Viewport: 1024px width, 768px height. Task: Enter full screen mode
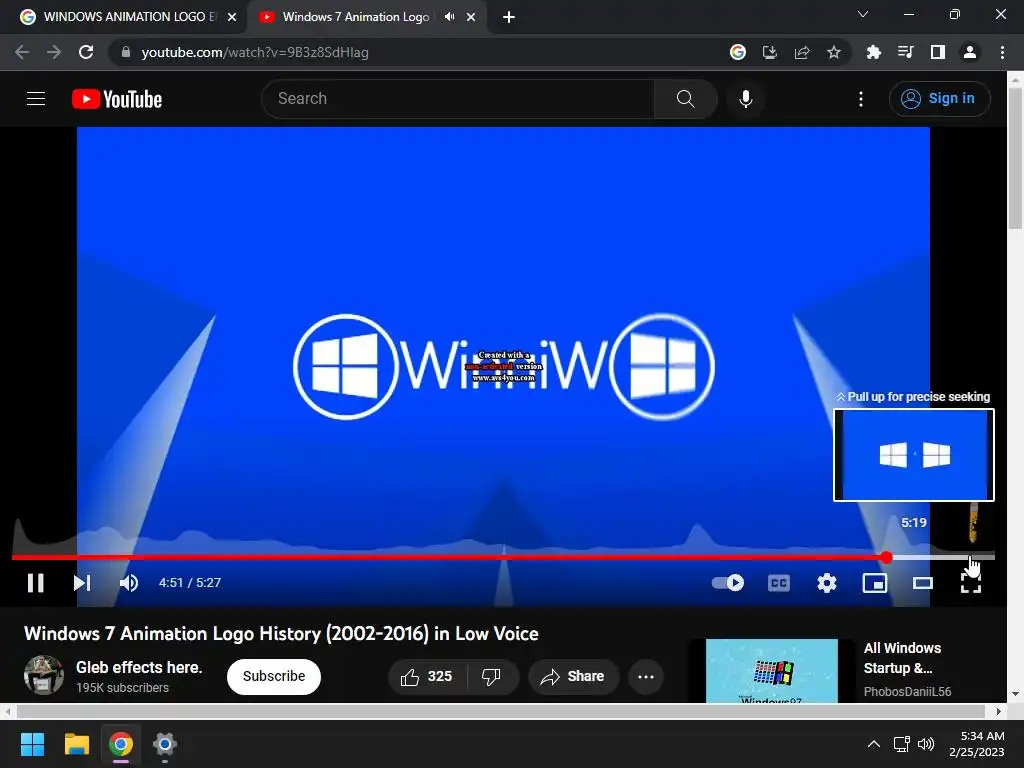(971, 583)
